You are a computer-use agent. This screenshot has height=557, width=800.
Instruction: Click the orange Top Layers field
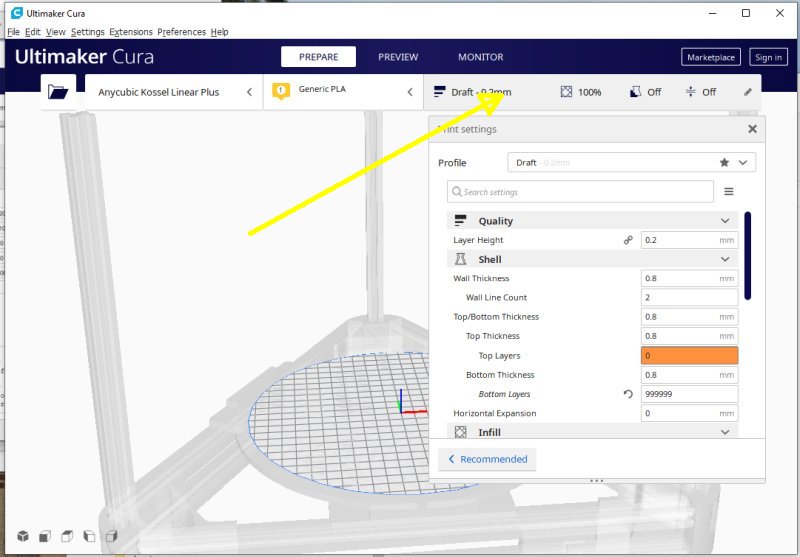(689, 356)
